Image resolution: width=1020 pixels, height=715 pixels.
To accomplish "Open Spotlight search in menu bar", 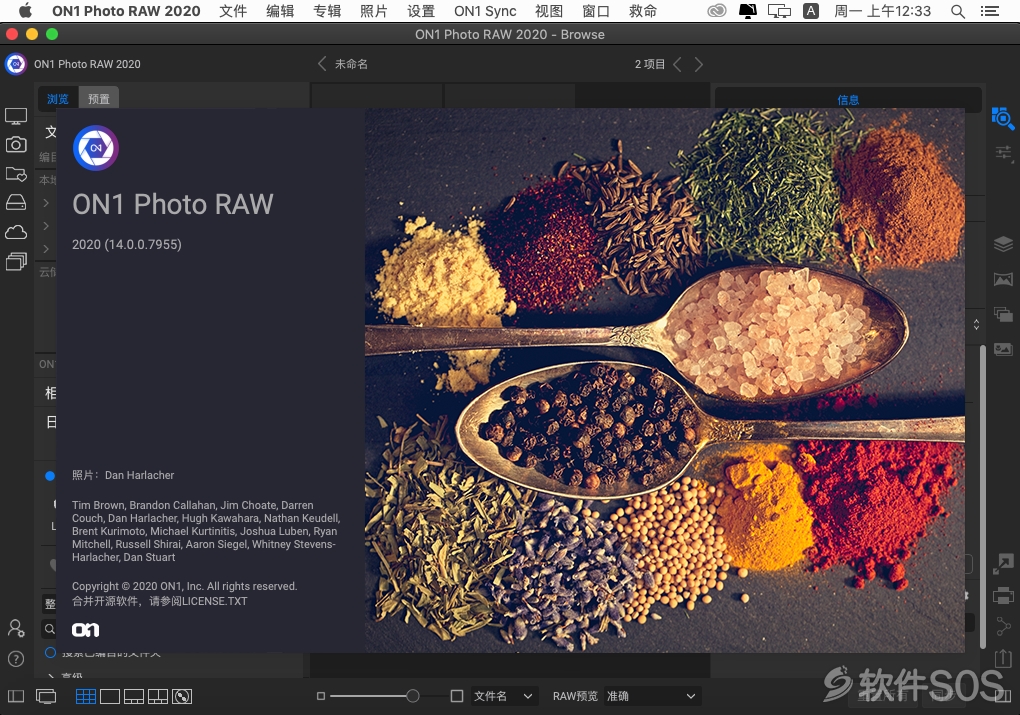I will (x=957, y=11).
